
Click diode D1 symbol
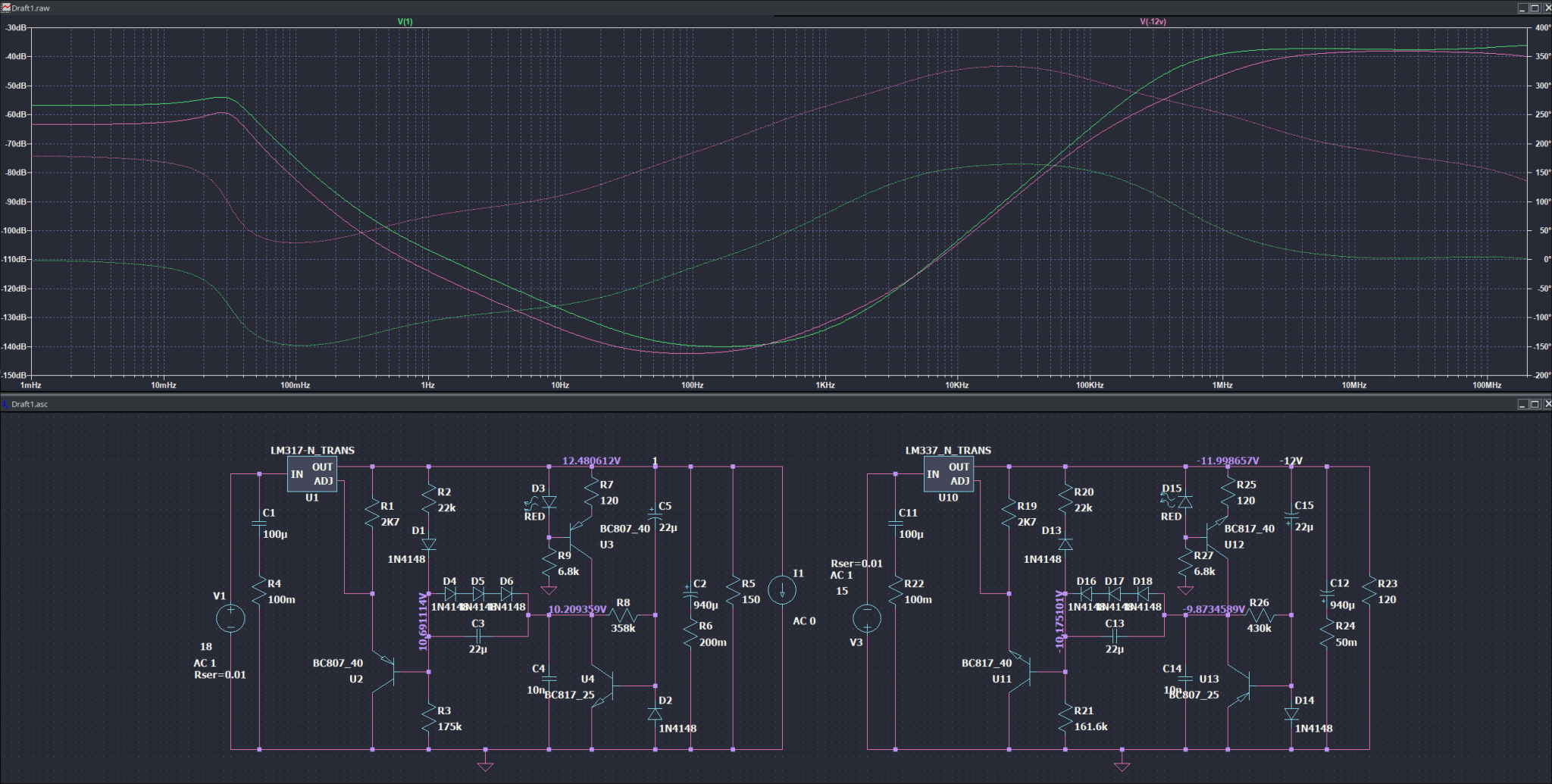(428, 544)
